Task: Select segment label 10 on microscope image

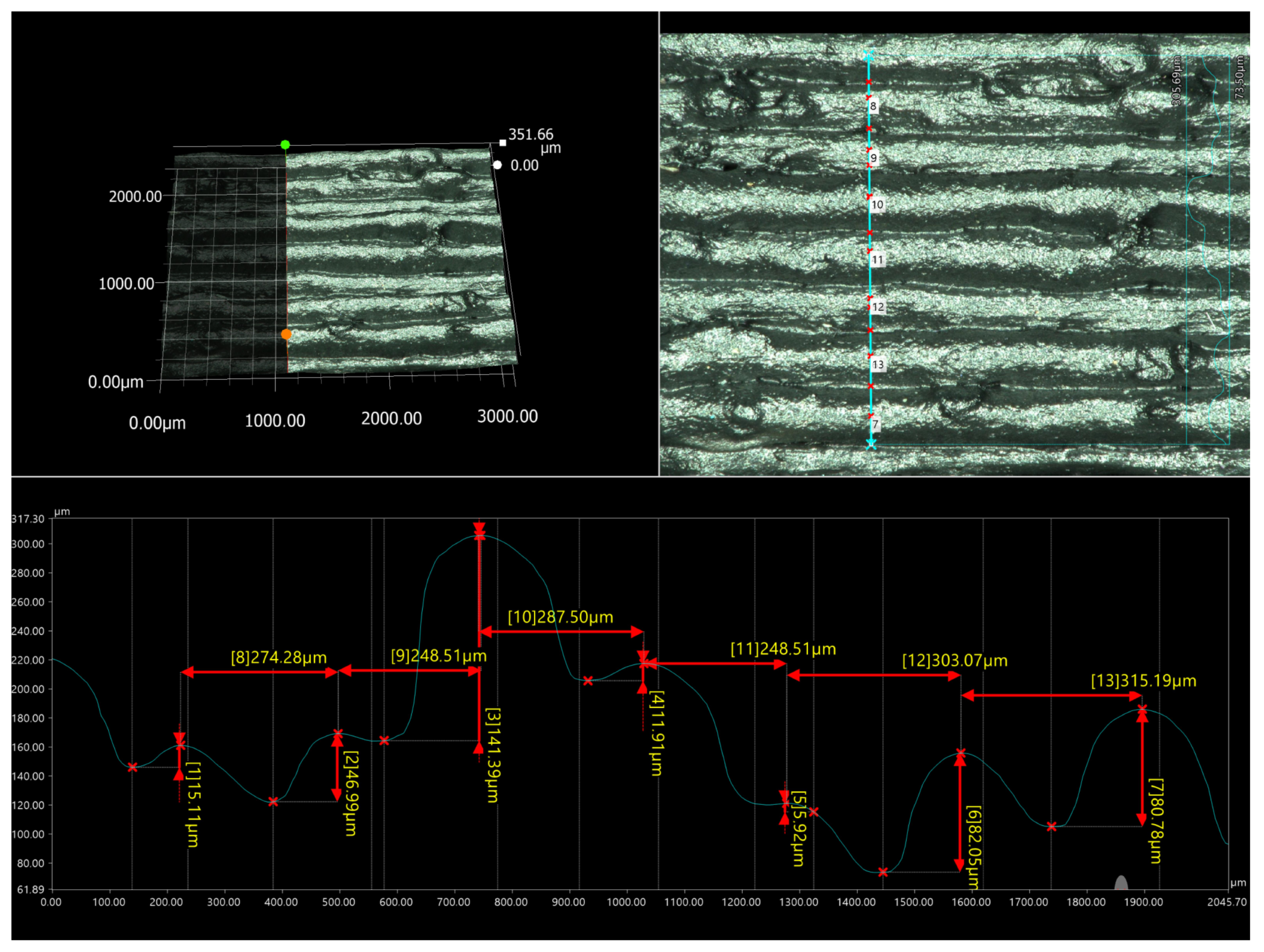Action: point(877,205)
